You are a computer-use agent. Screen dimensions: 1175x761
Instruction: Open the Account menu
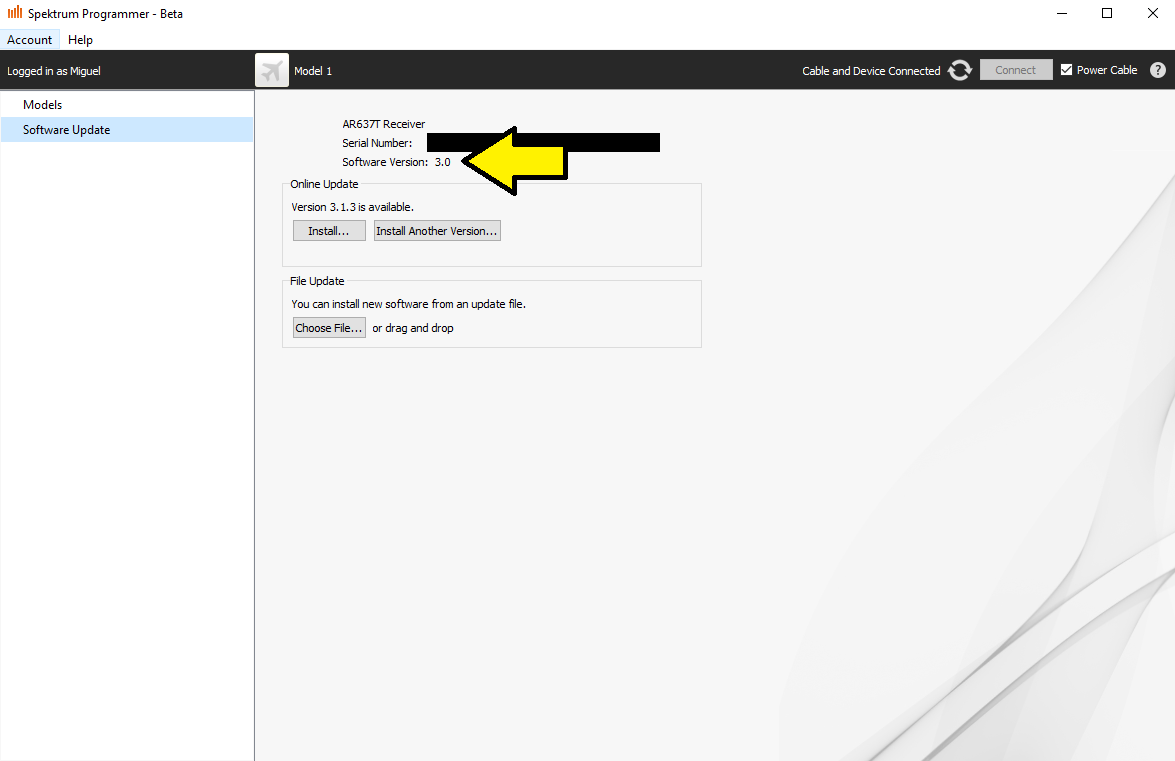[x=30, y=40]
